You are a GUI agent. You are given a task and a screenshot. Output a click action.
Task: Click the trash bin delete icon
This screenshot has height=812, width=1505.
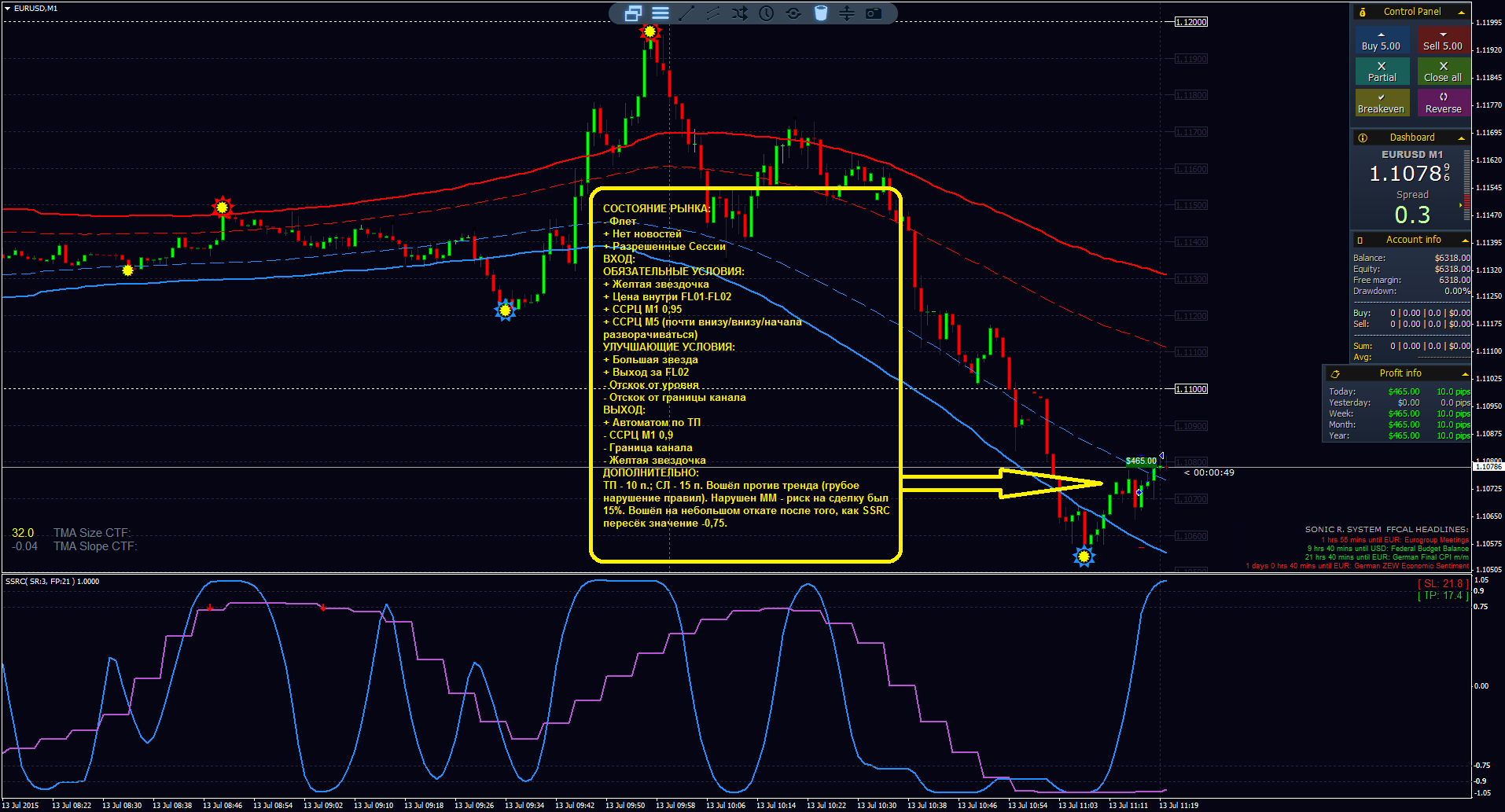(x=821, y=13)
